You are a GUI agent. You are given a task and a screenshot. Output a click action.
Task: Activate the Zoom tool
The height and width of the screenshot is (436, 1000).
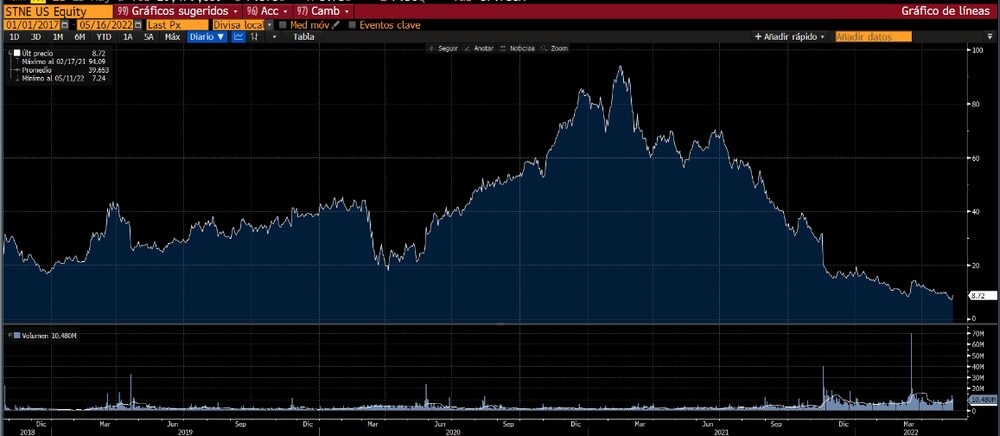point(555,48)
